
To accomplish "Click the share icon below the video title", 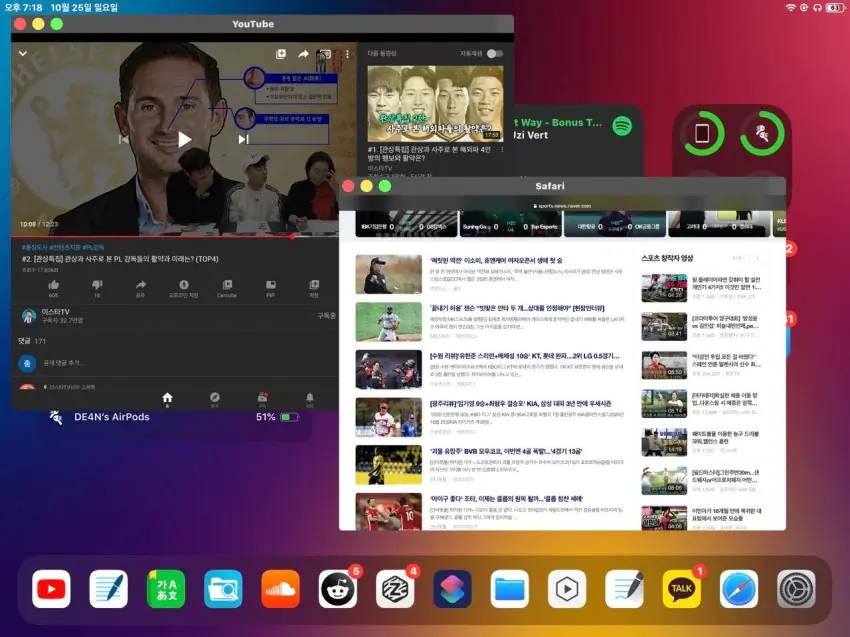I will pos(140,287).
